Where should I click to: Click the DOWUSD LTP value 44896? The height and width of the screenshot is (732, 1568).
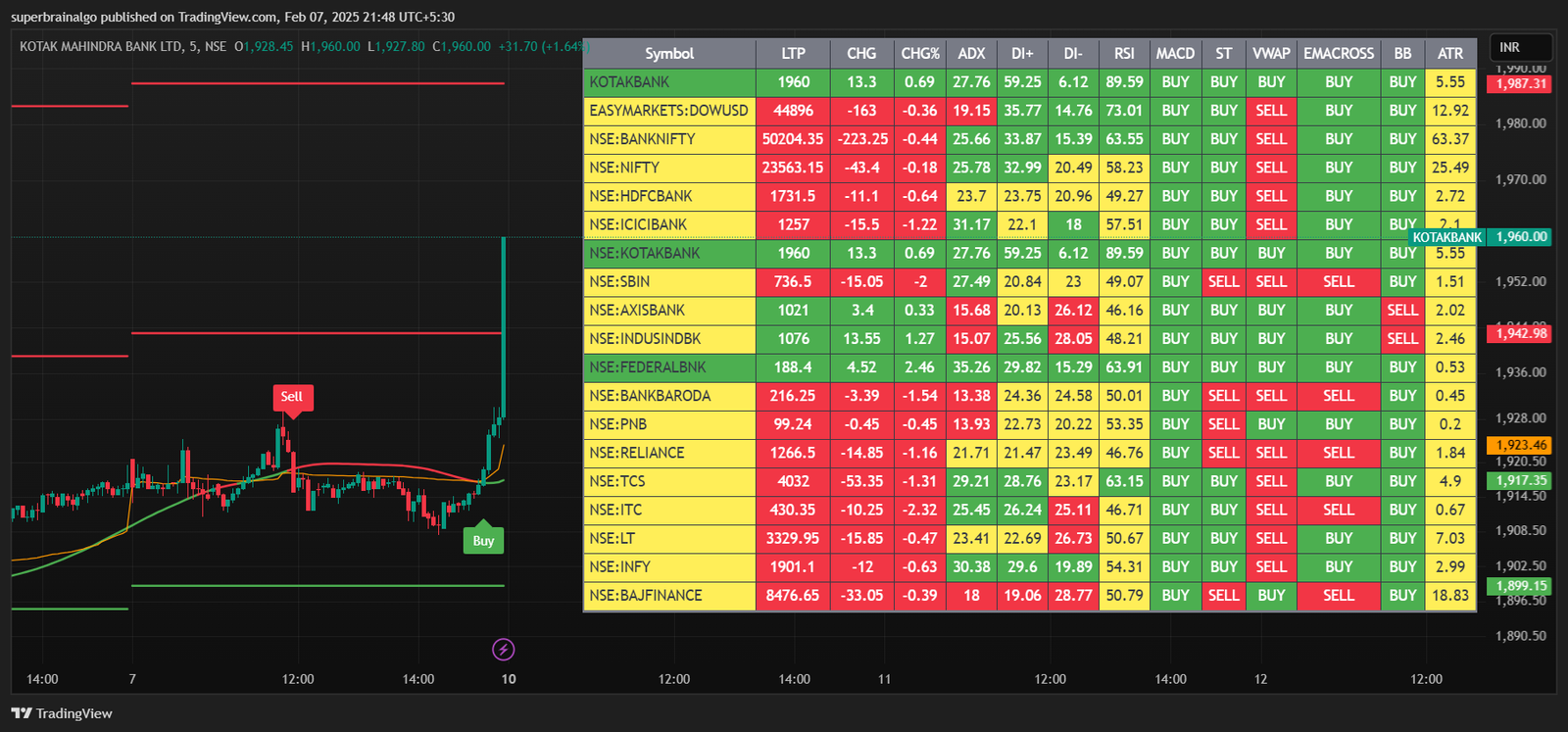coord(793,111)
